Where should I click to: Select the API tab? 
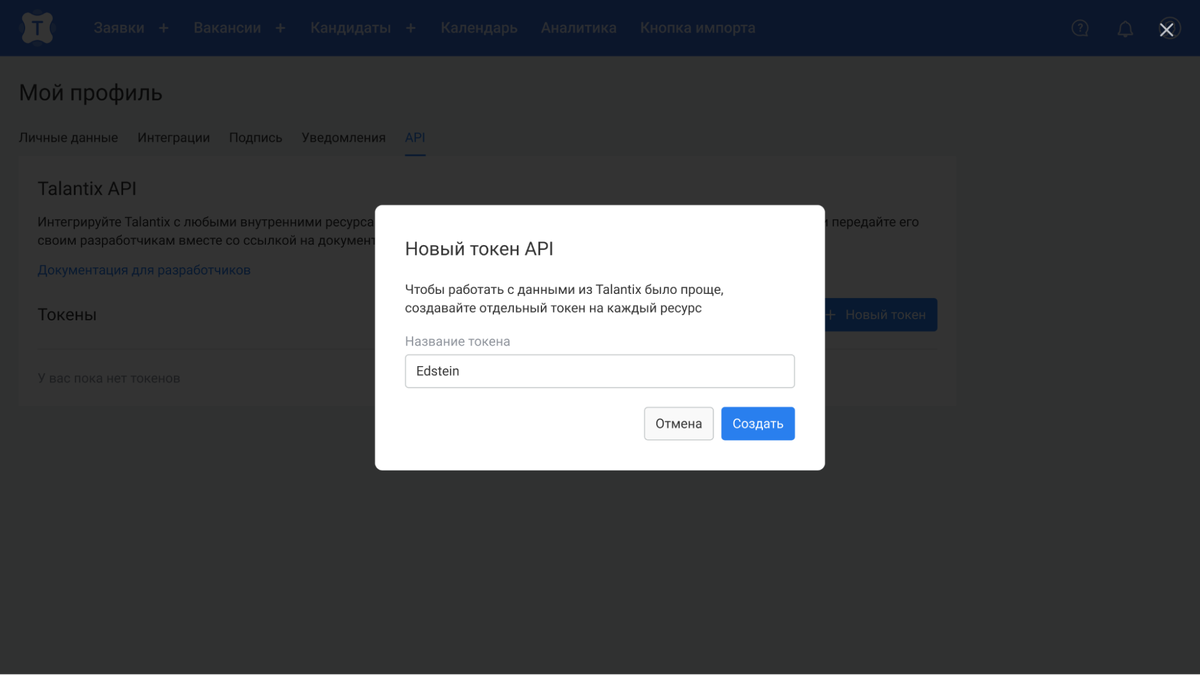click(x=415, y=137)
